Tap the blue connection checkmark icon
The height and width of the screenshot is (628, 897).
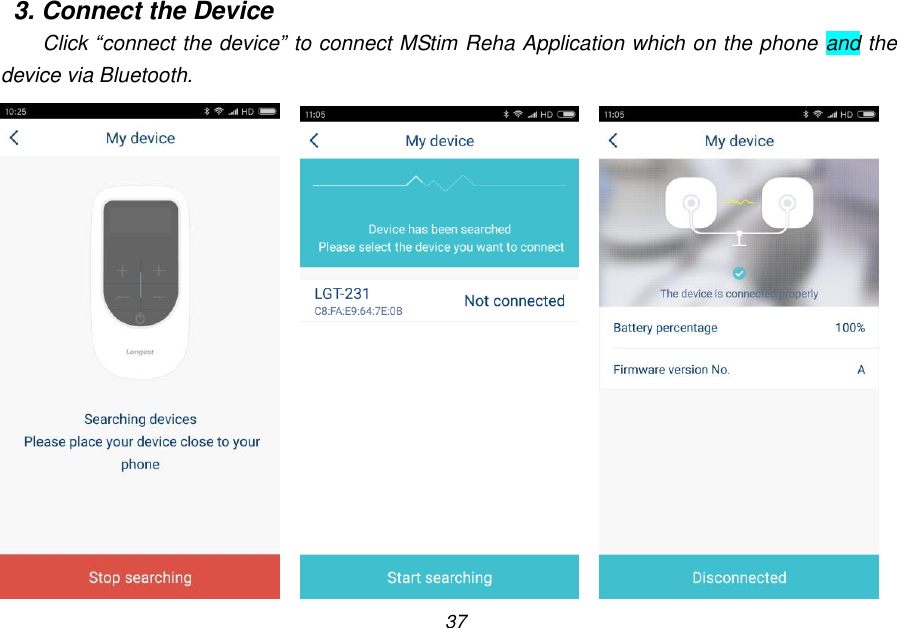pos(738,272)
